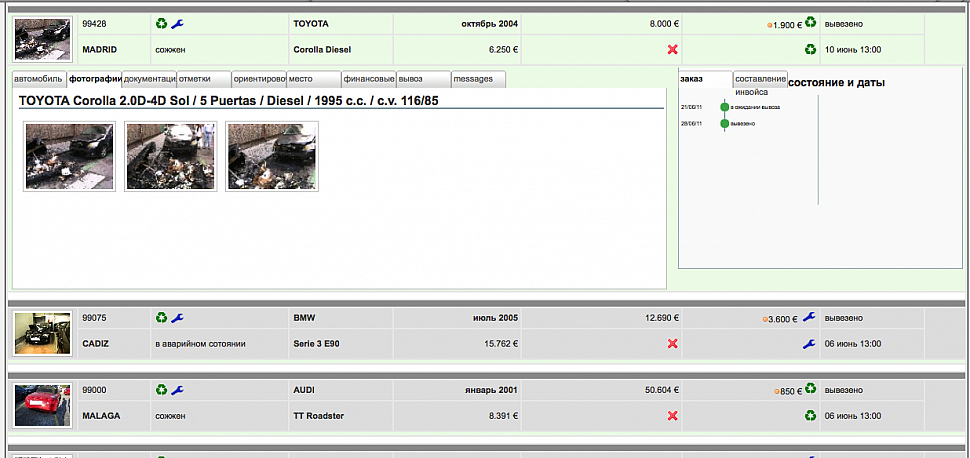The width and height of the screenshot is (970, 458).
Task: Open the third Toyota photo thumbnail
Action: tap(272, 156)
